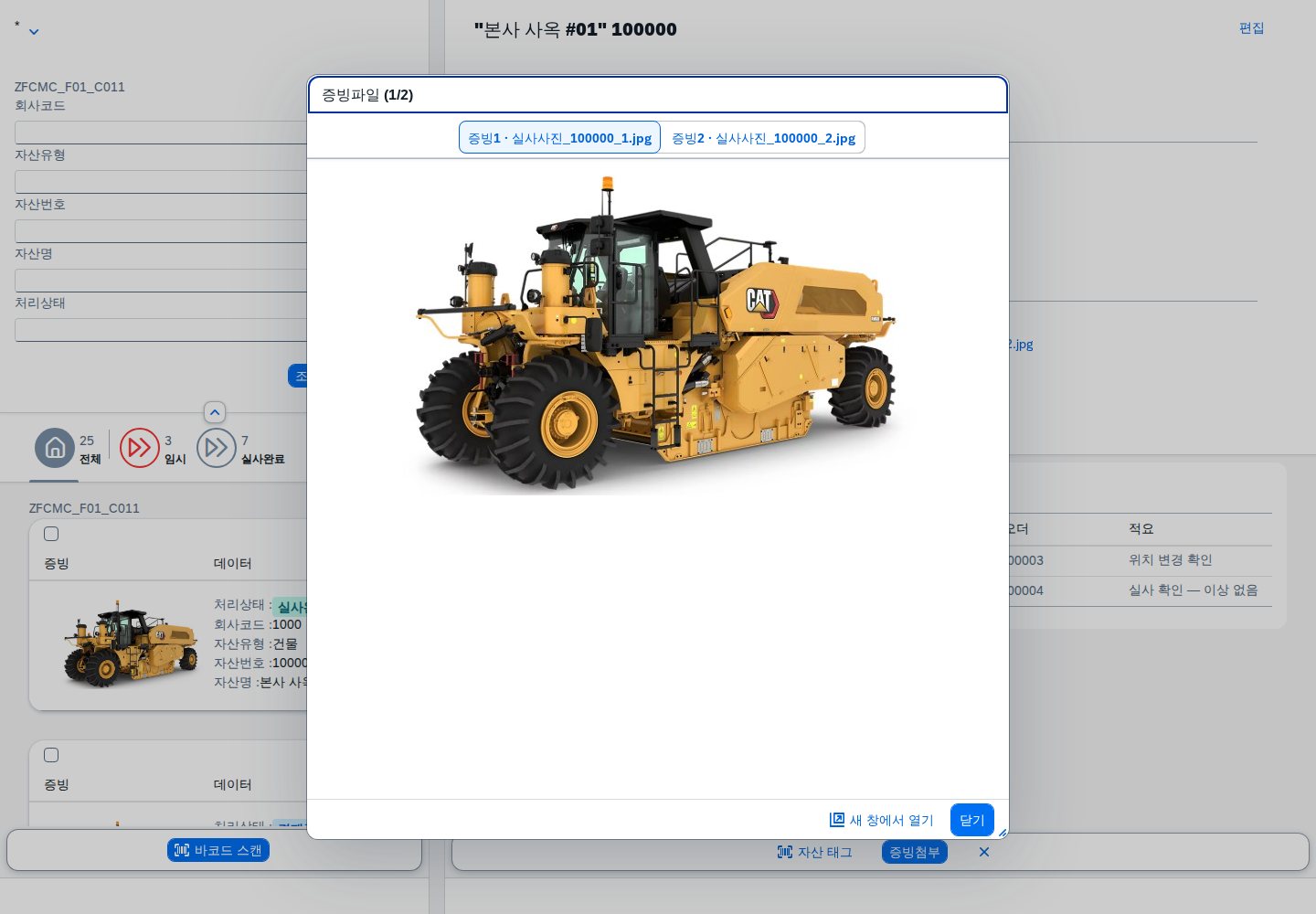Tick the checkbox on the second asset card

pyautogui.click(x=51, y=755)
